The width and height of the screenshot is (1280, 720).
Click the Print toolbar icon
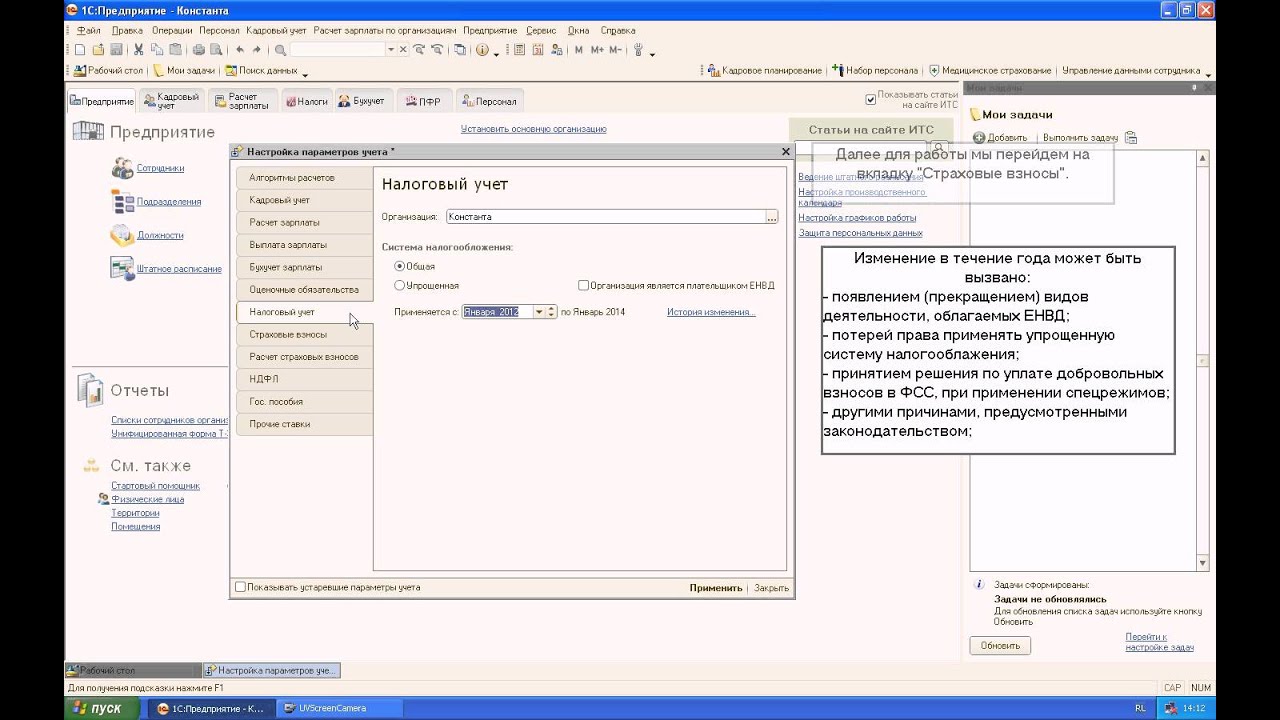199,50
